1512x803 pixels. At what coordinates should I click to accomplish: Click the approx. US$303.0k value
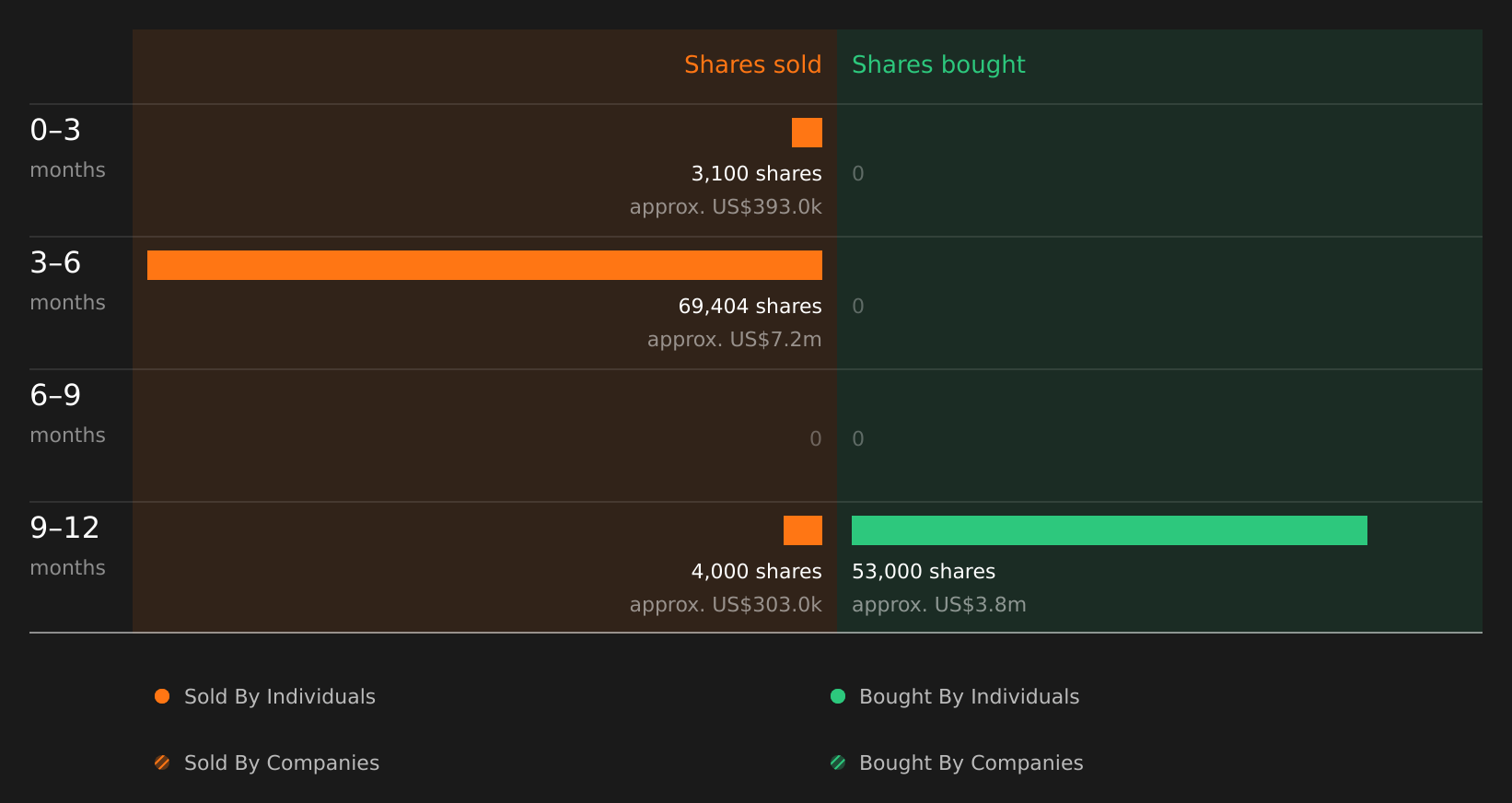(726, 605)
